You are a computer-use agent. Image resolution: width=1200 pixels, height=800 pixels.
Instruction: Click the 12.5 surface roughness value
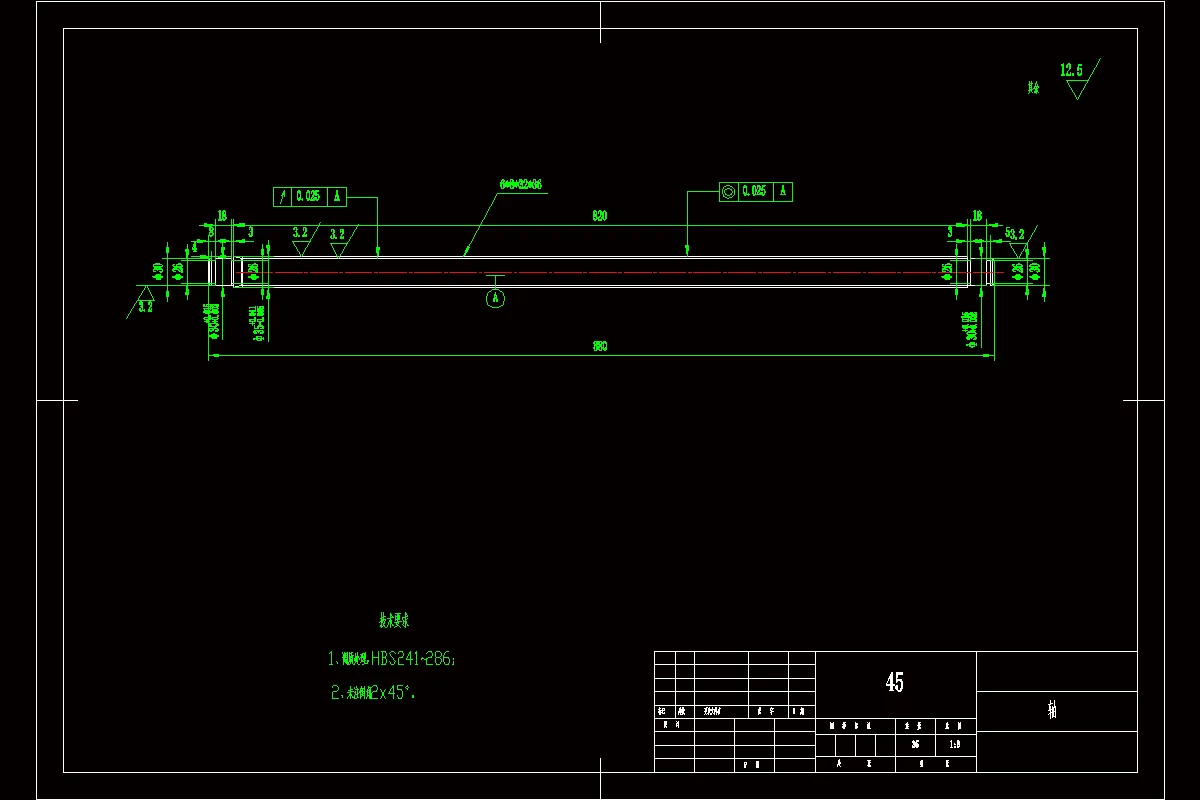[1071, 70]
